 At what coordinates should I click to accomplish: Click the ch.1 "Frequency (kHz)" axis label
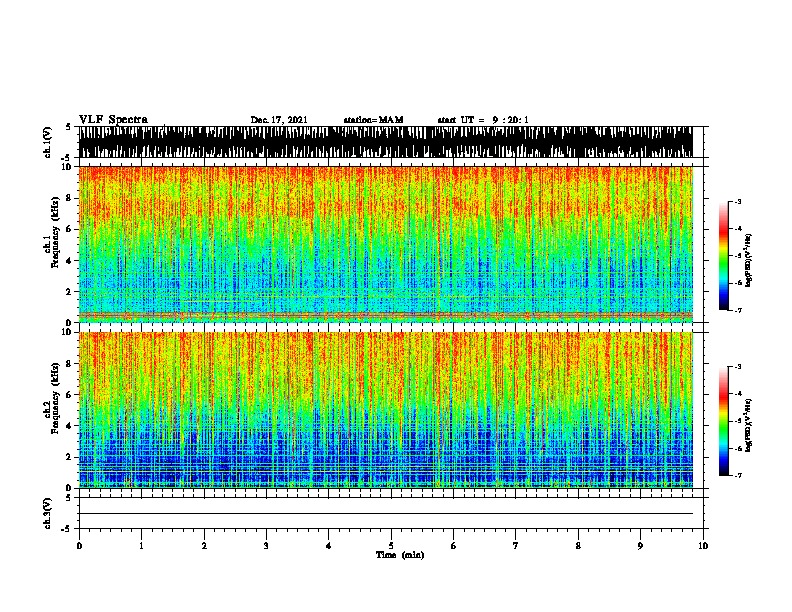click(x=55, y=232)
